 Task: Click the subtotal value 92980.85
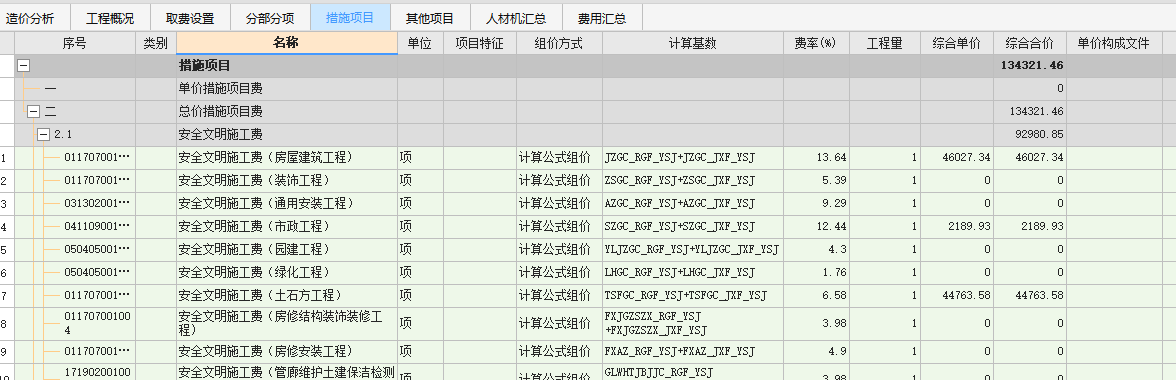click(x=1030, y=135)
